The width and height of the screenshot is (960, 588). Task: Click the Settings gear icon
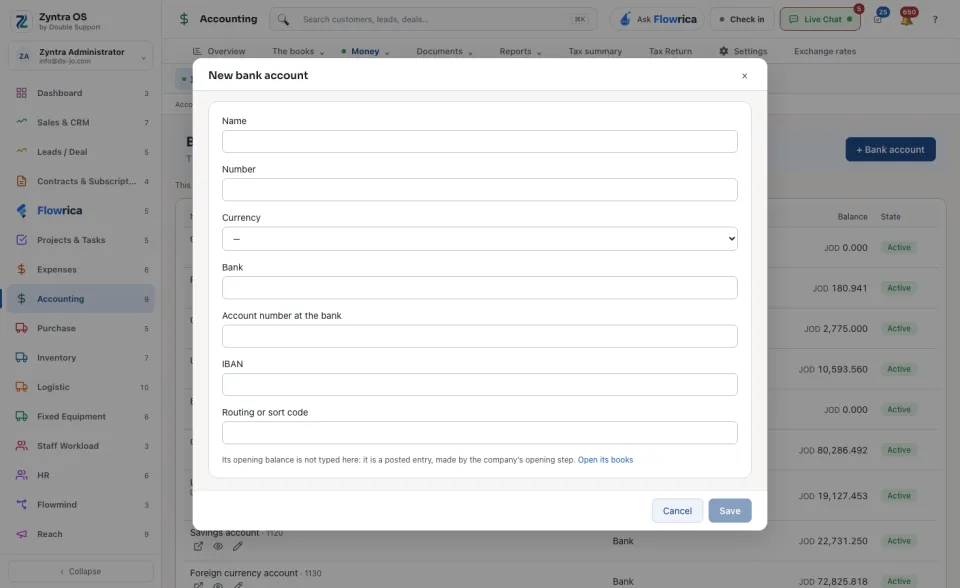[724, 51]
